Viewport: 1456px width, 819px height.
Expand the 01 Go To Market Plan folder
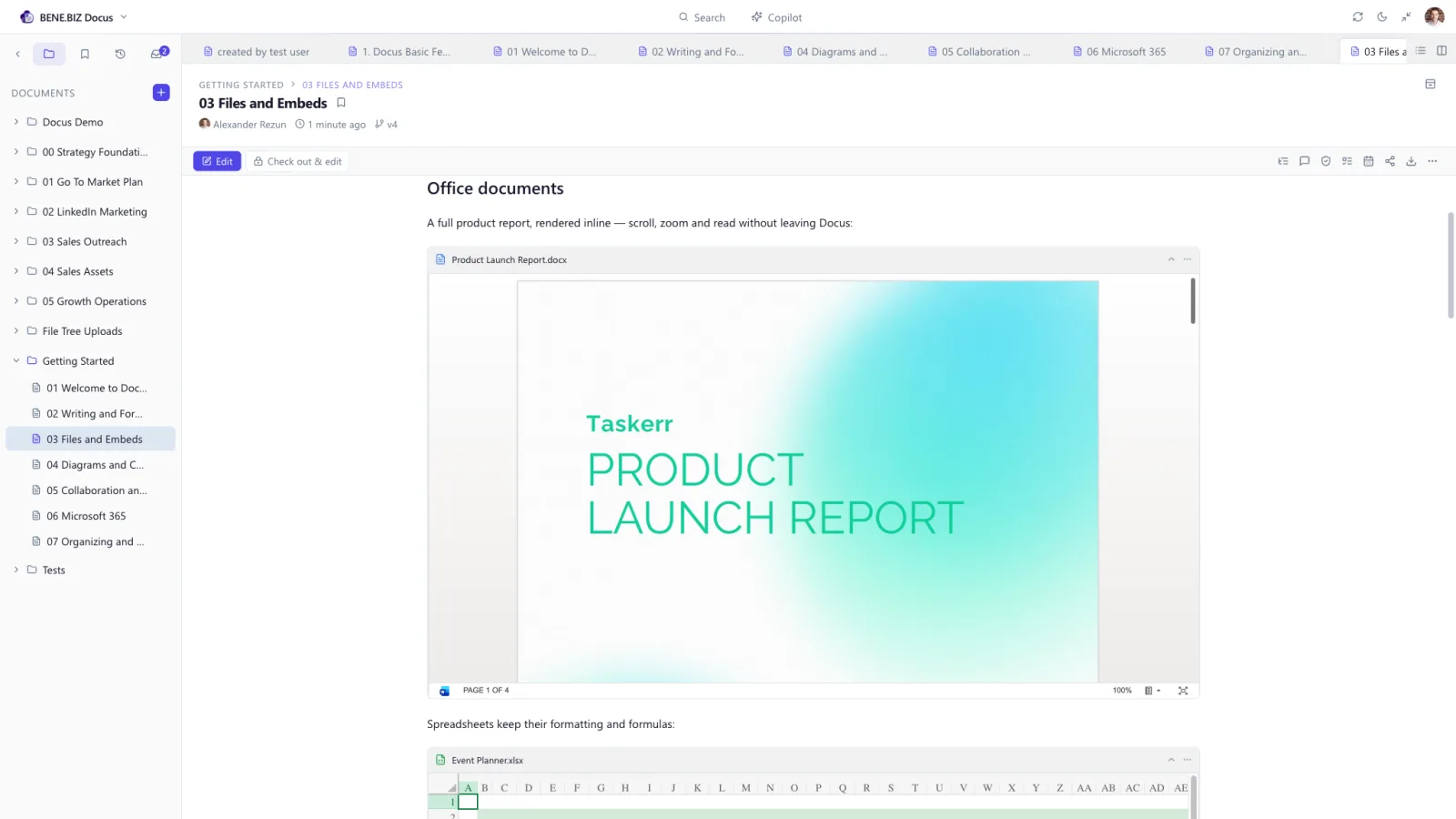click(16, 182)
